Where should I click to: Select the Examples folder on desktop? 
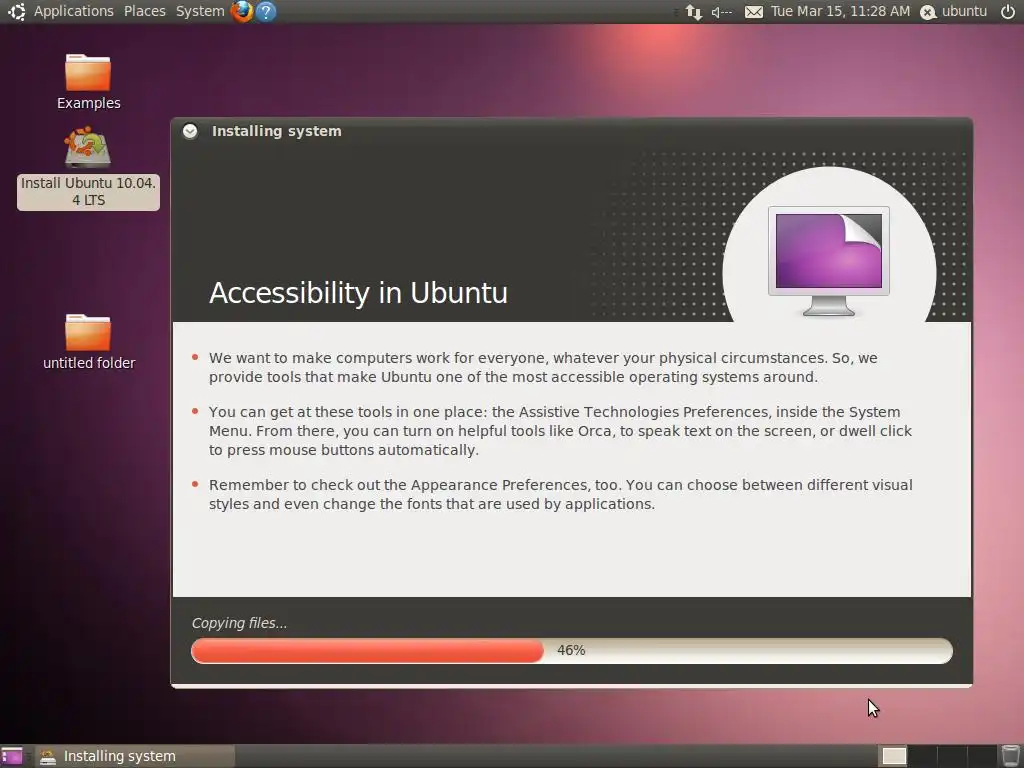point(88,82)
